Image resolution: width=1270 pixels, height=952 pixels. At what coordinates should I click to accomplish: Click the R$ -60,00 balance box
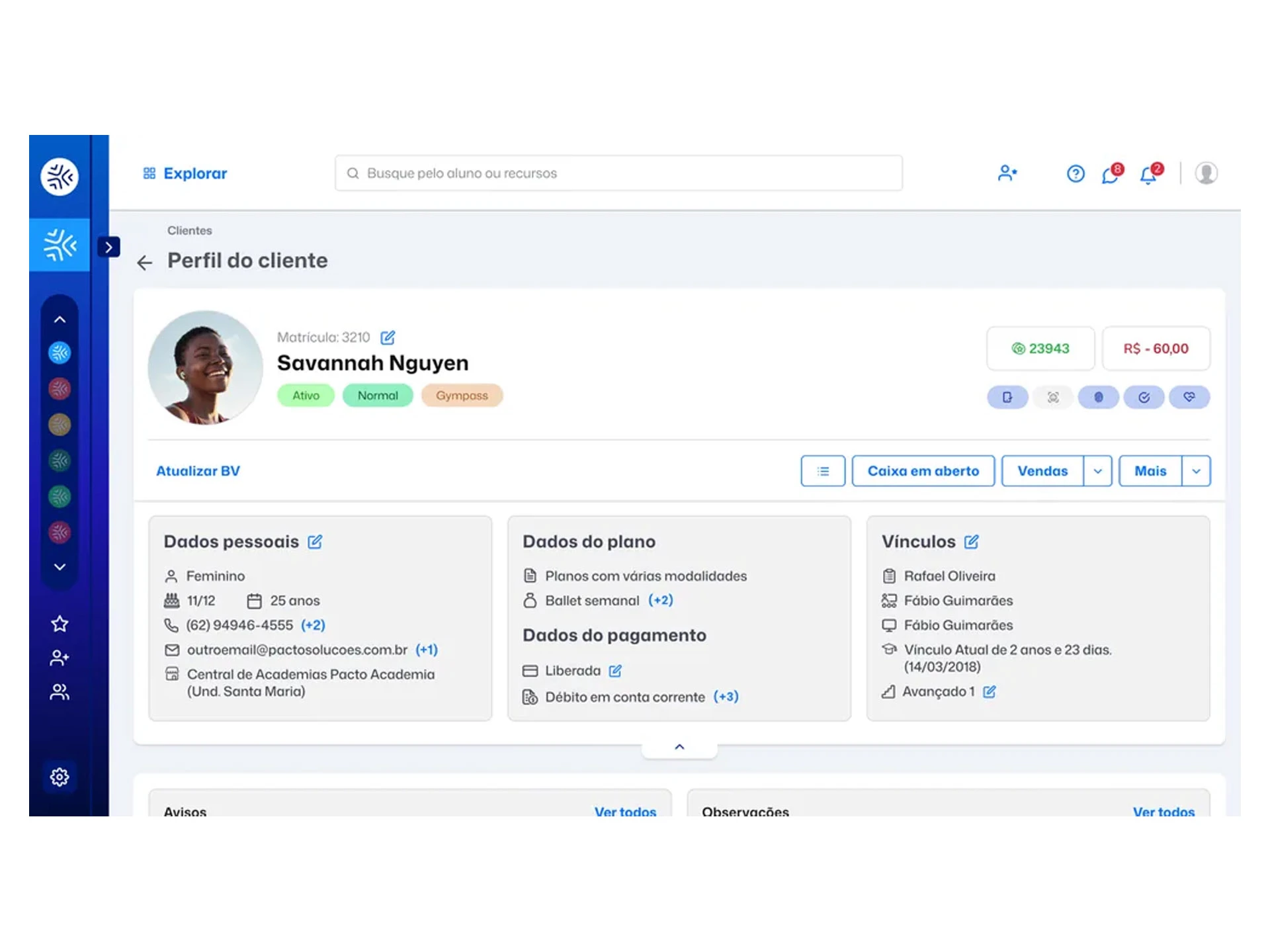pos(1156,349)
